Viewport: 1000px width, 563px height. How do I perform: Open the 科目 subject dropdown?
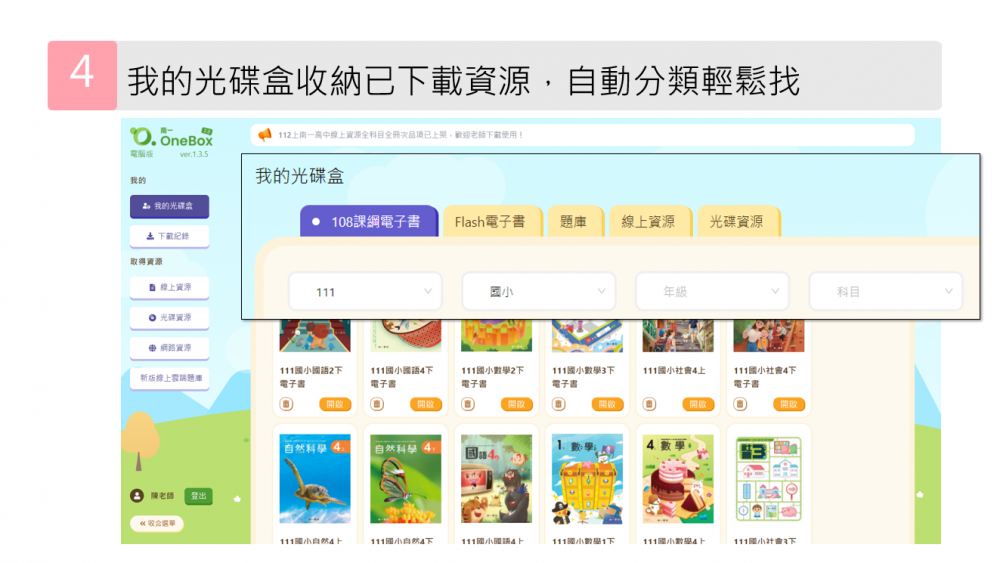tap(885, 292)
